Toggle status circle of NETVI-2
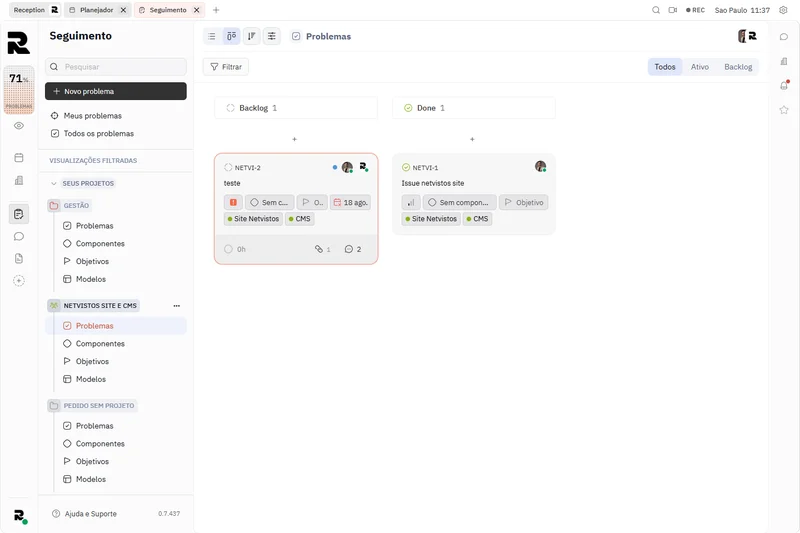This screenshot has width=800, height=533. pos(228,167)
